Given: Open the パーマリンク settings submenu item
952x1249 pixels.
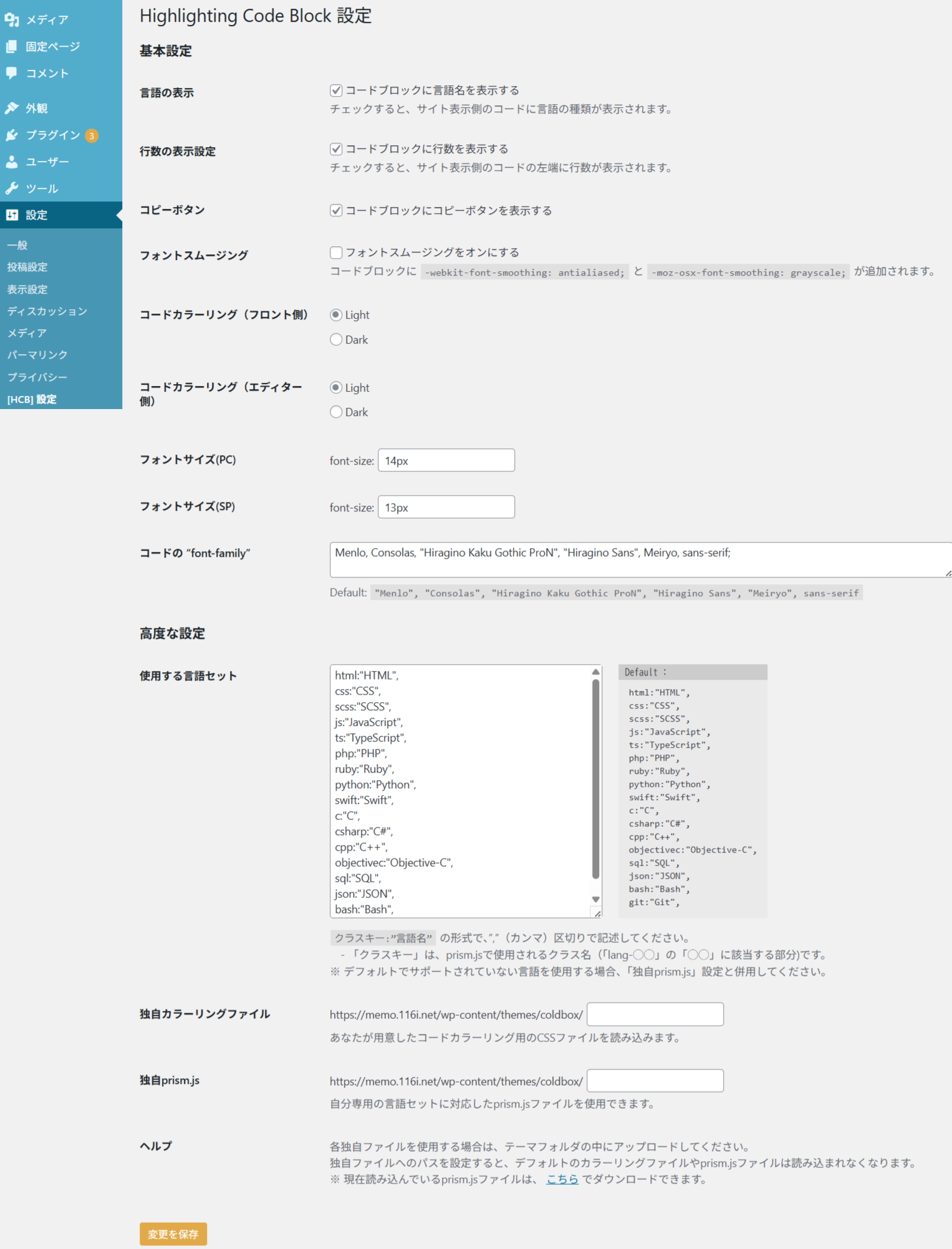Looking at the screenshot, I should [37, 355].
